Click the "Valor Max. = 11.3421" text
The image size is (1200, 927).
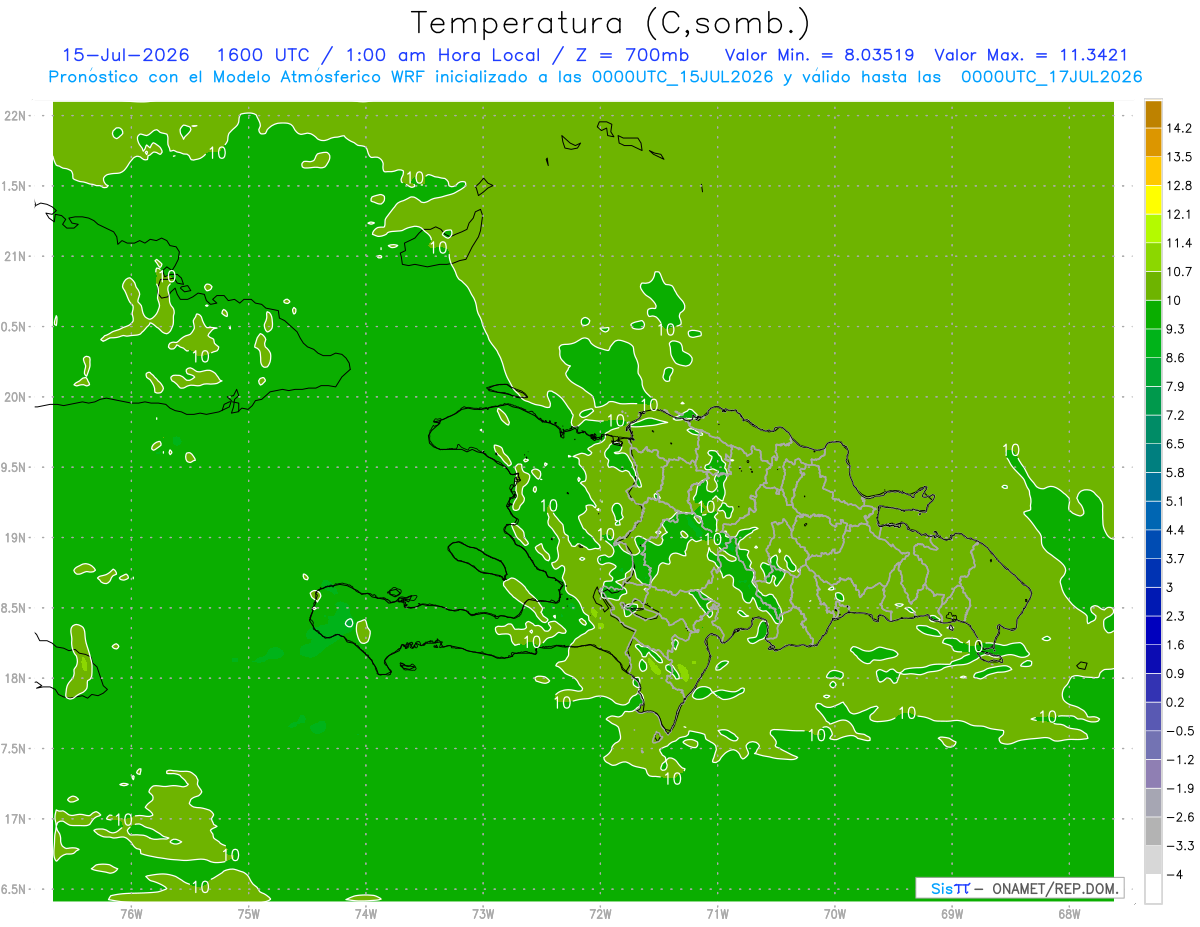pyautogui.click(x=1031, y=56)
